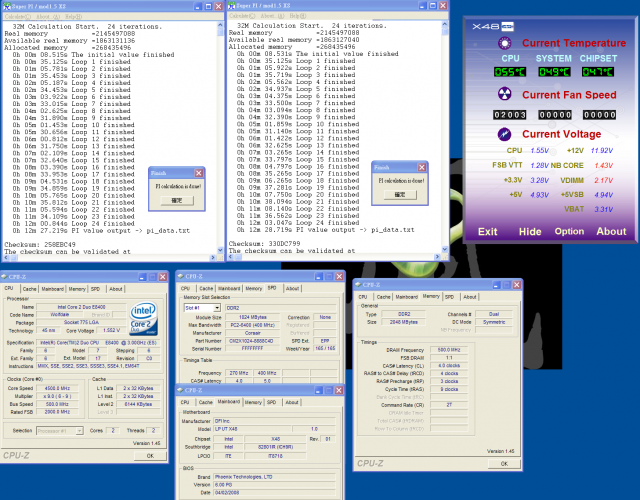Click OK button in CPU-Z Memory window

[x=504, y=464]
